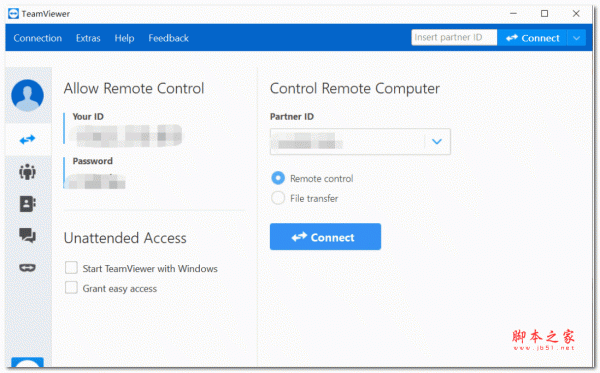The height and width of the screenshot is (373, 600).
Task: Click the Insert partner ID field
Action: (454, 37)
